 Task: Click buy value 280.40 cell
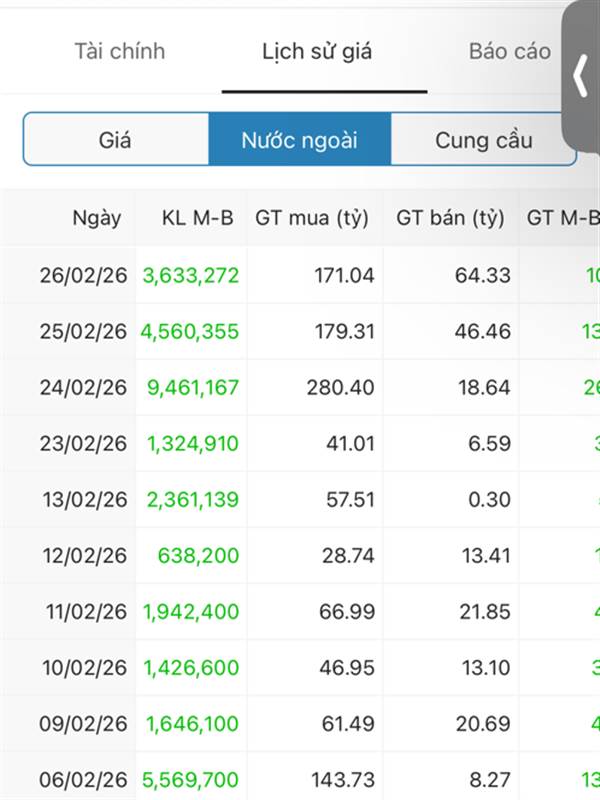341,387
